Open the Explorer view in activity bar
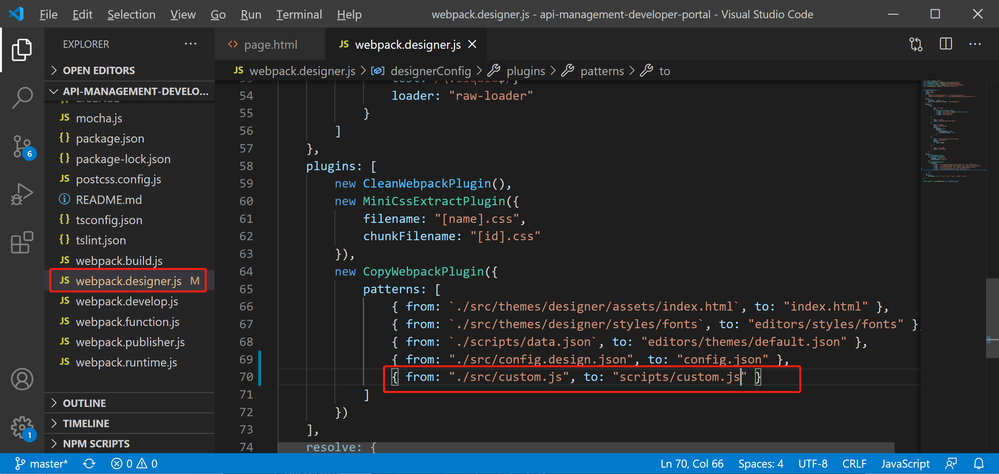Screen dimensions: 999x474 point(22,50)
